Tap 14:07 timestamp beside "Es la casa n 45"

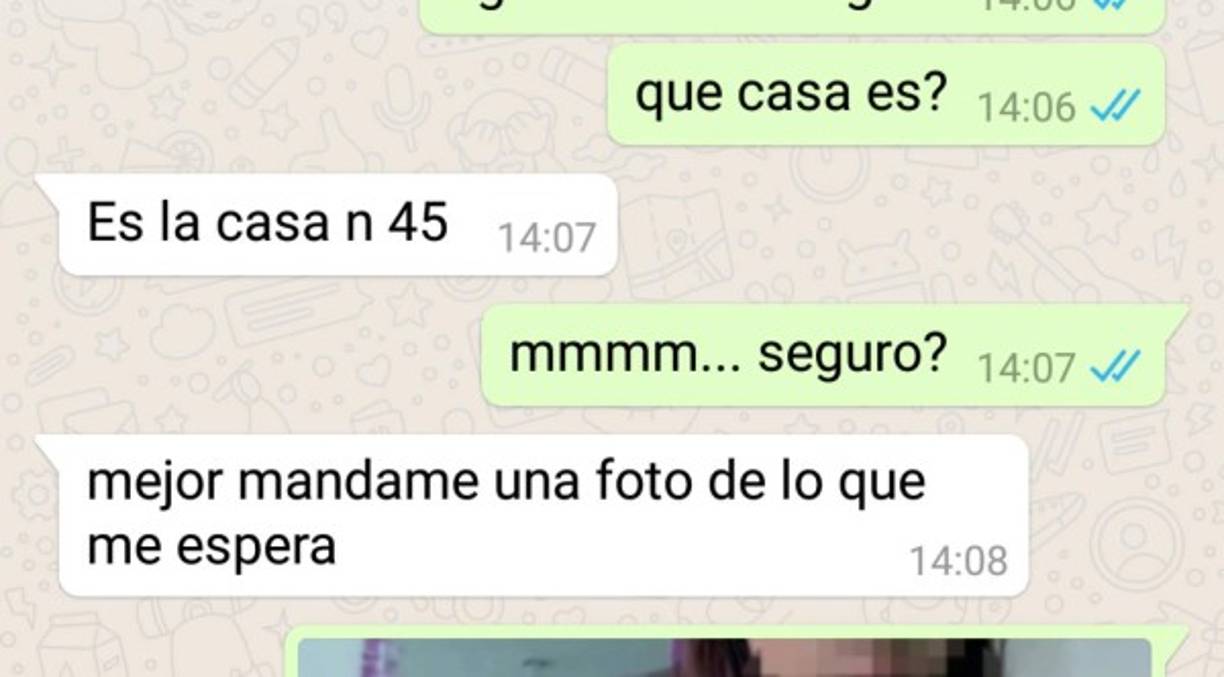(x=547, y=237)
